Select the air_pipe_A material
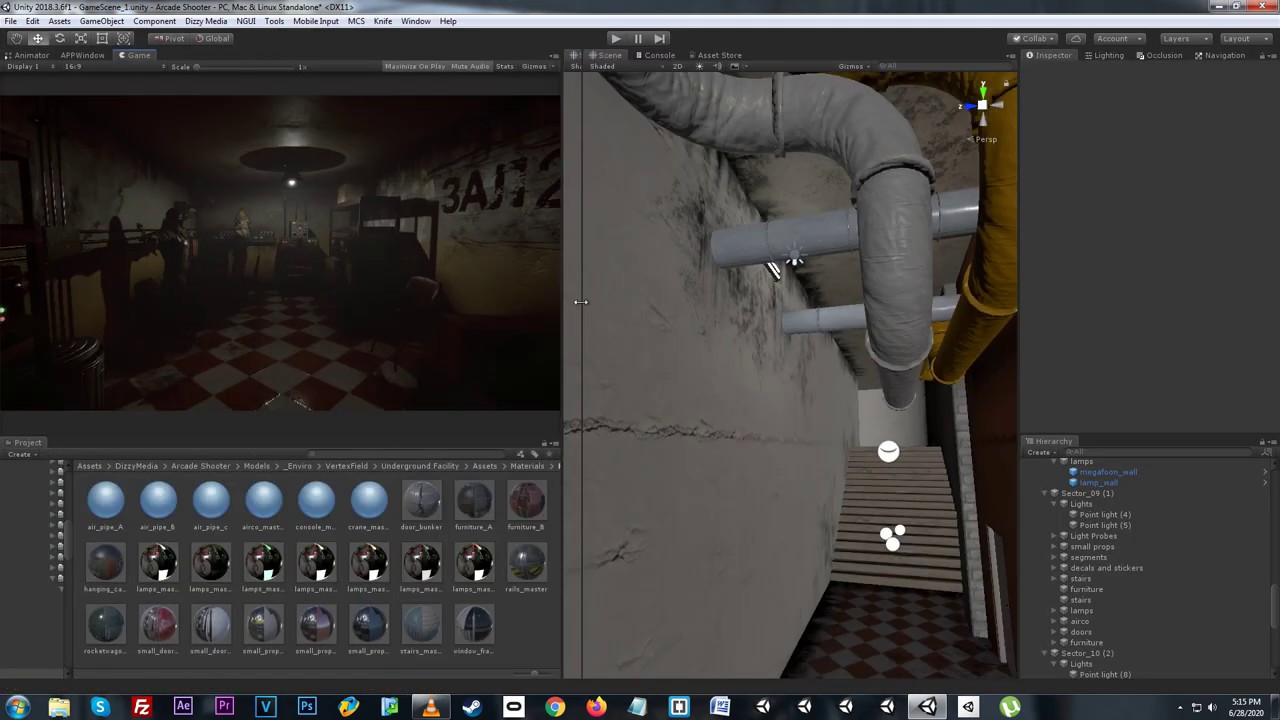 (x=105, y=506)
